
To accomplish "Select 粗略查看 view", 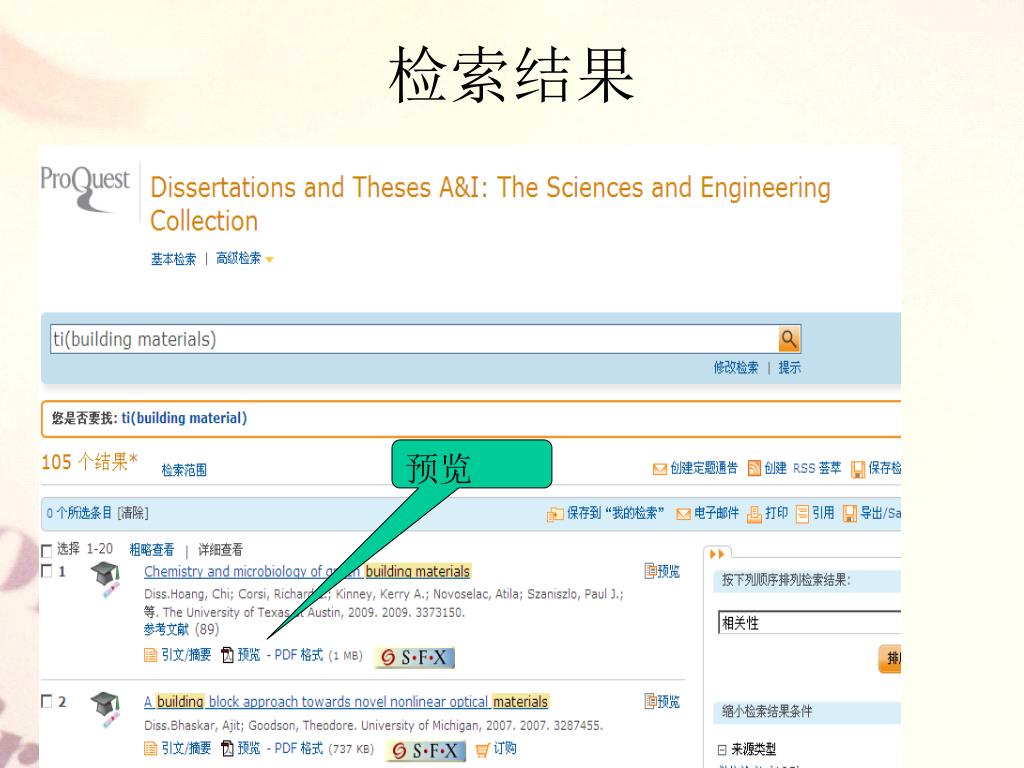I will 152,550.
